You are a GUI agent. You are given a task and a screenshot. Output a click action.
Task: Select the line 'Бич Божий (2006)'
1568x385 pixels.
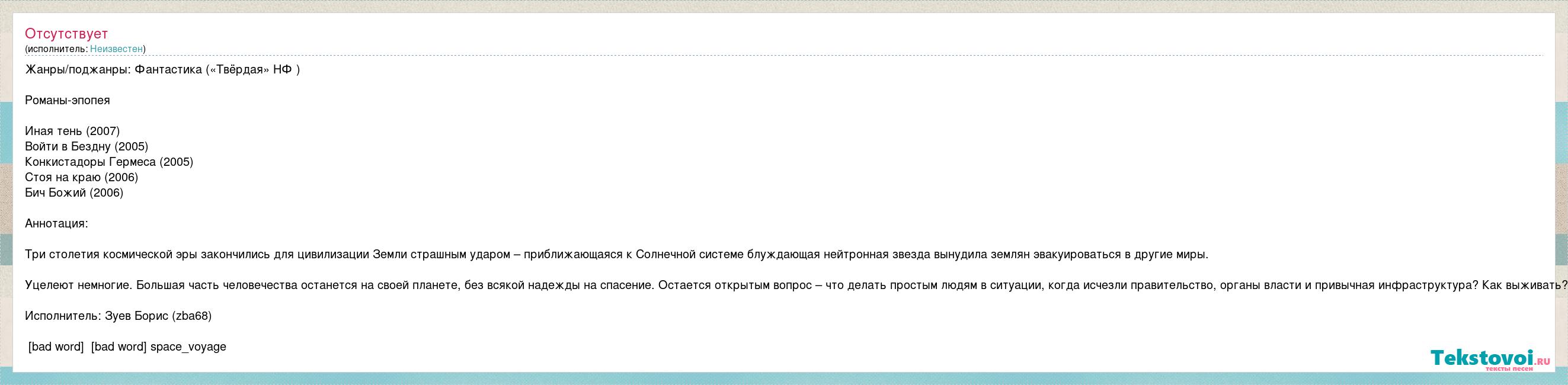[74, 193]
